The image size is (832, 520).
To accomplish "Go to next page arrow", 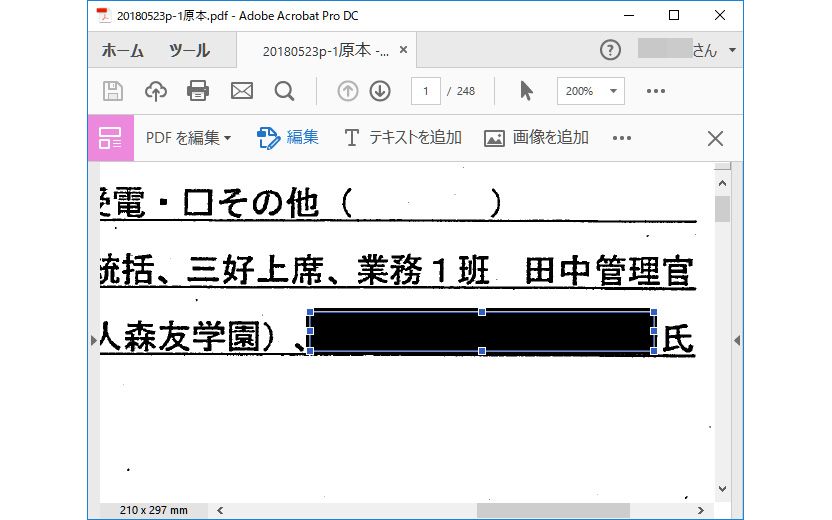I will (380, 91).
